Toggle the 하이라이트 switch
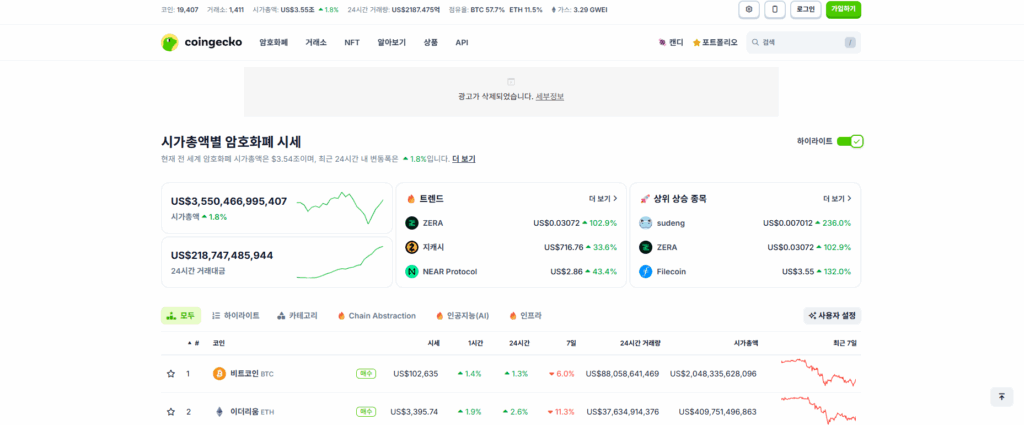 click(x=850, y=141)
